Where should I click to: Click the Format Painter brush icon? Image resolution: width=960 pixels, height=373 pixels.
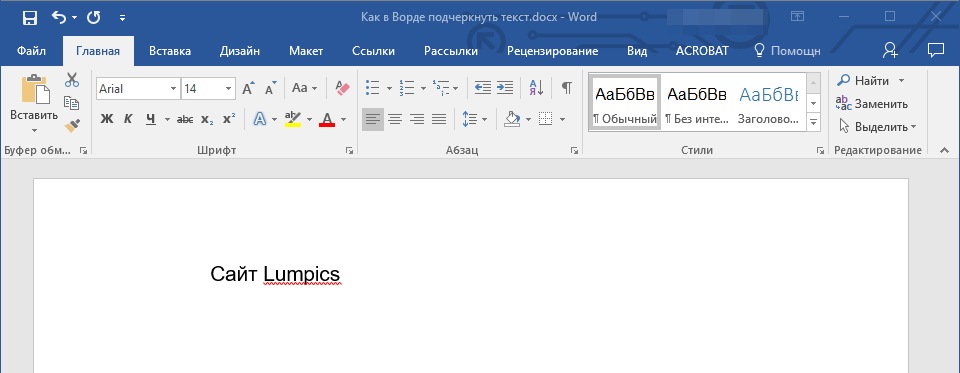pos(72,125)
